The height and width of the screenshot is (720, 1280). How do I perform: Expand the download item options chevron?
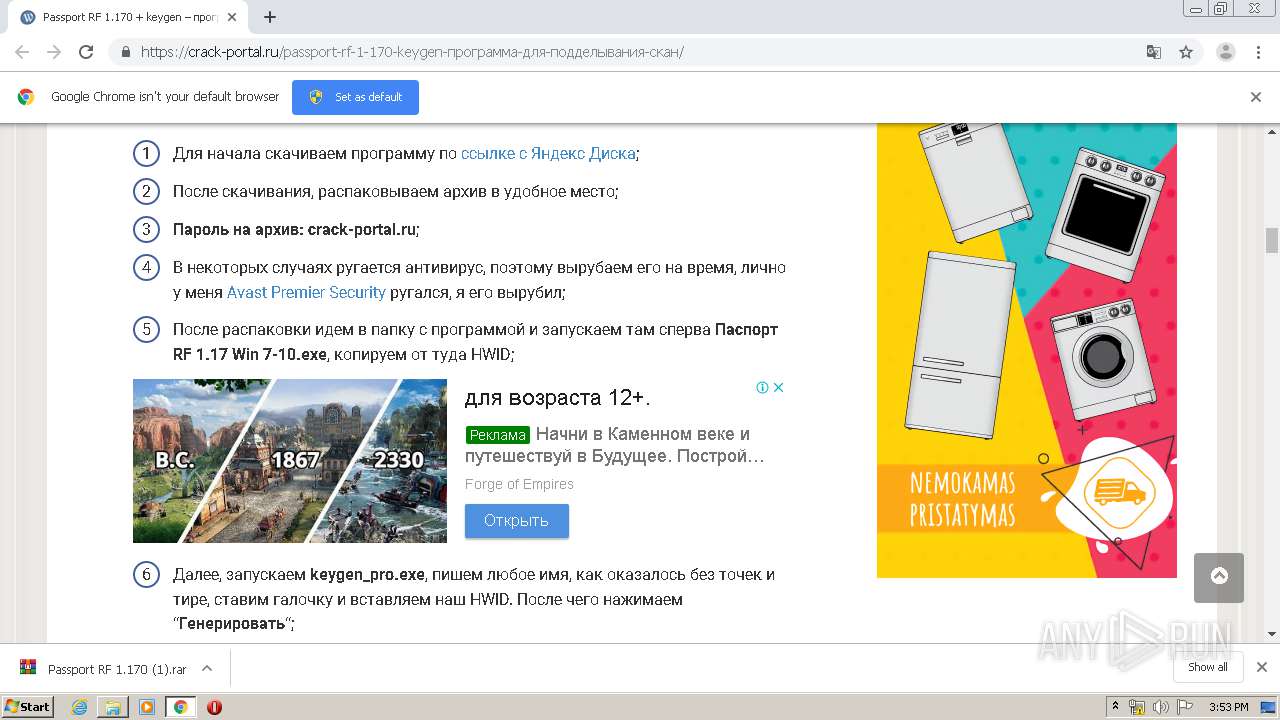[207, 668]
